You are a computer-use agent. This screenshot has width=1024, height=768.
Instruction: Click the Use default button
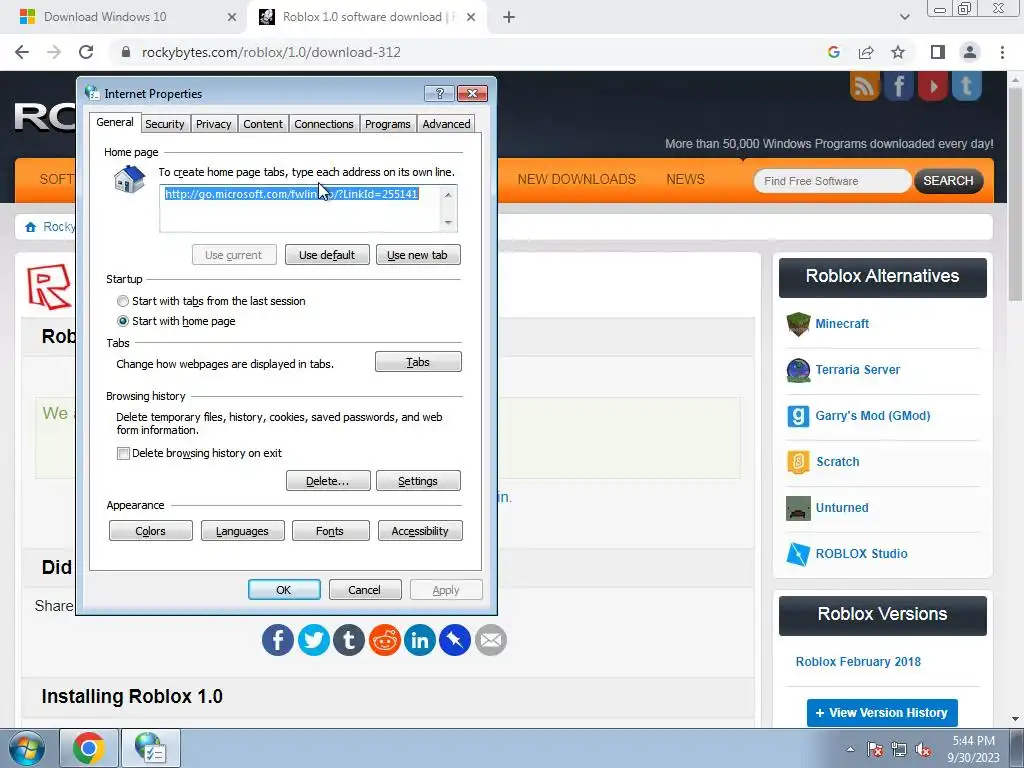point(327,255)
